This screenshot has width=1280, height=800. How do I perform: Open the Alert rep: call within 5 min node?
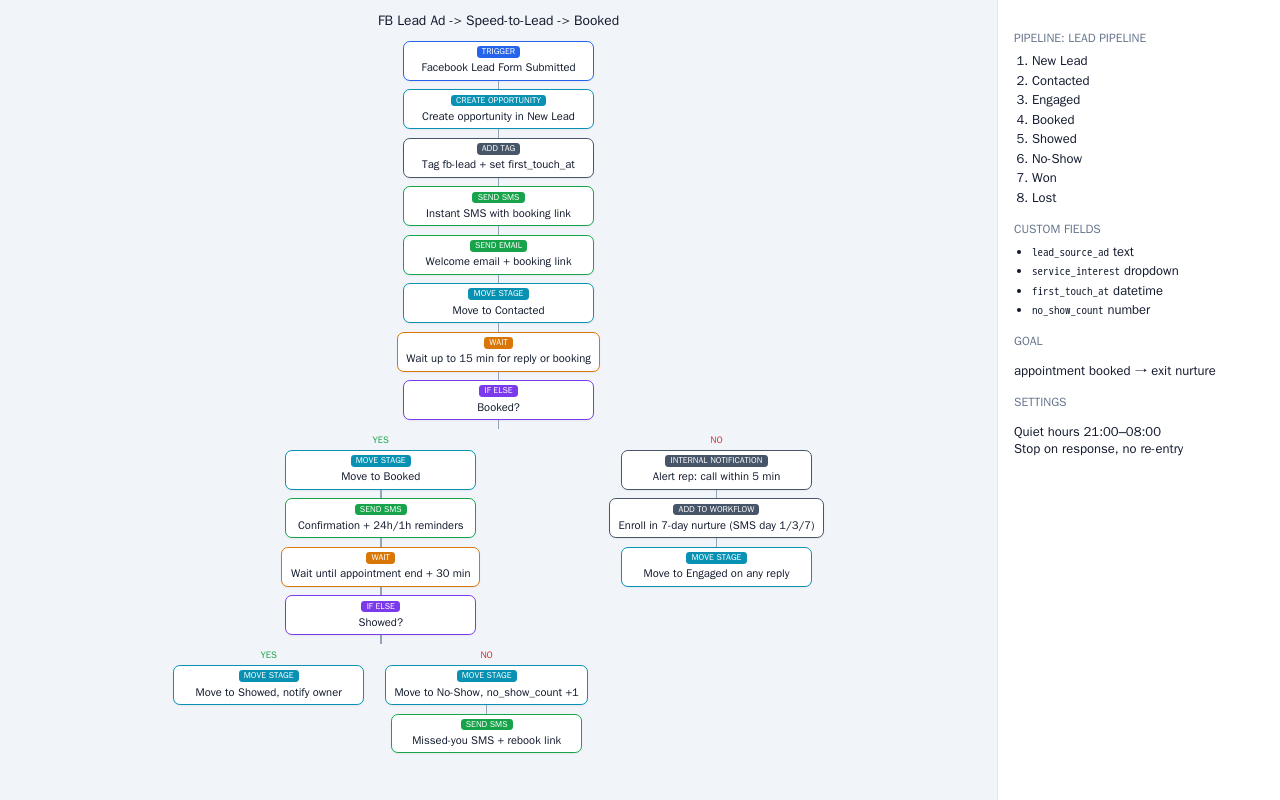click(x=716, y=470)
